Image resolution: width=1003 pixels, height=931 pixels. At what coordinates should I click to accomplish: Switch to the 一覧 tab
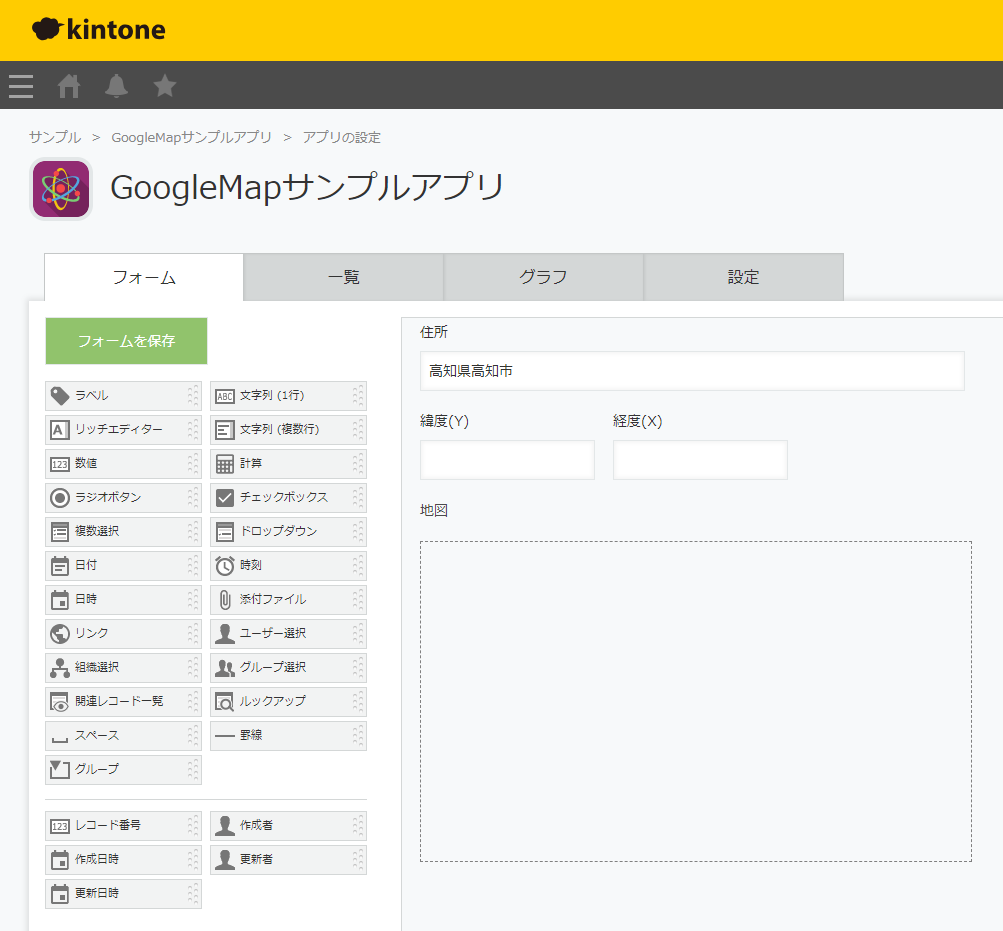[343, 277]
